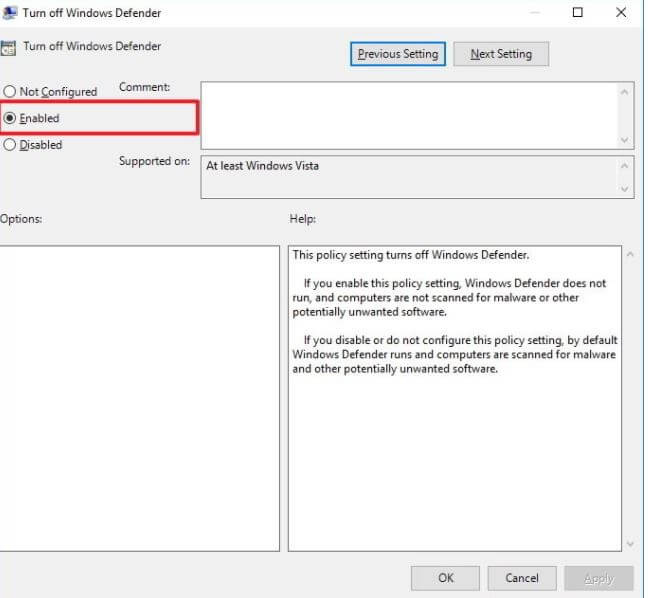648x598 pixels.
Task: Click the Comment box scroll up arrow
Action: (626, 92)
